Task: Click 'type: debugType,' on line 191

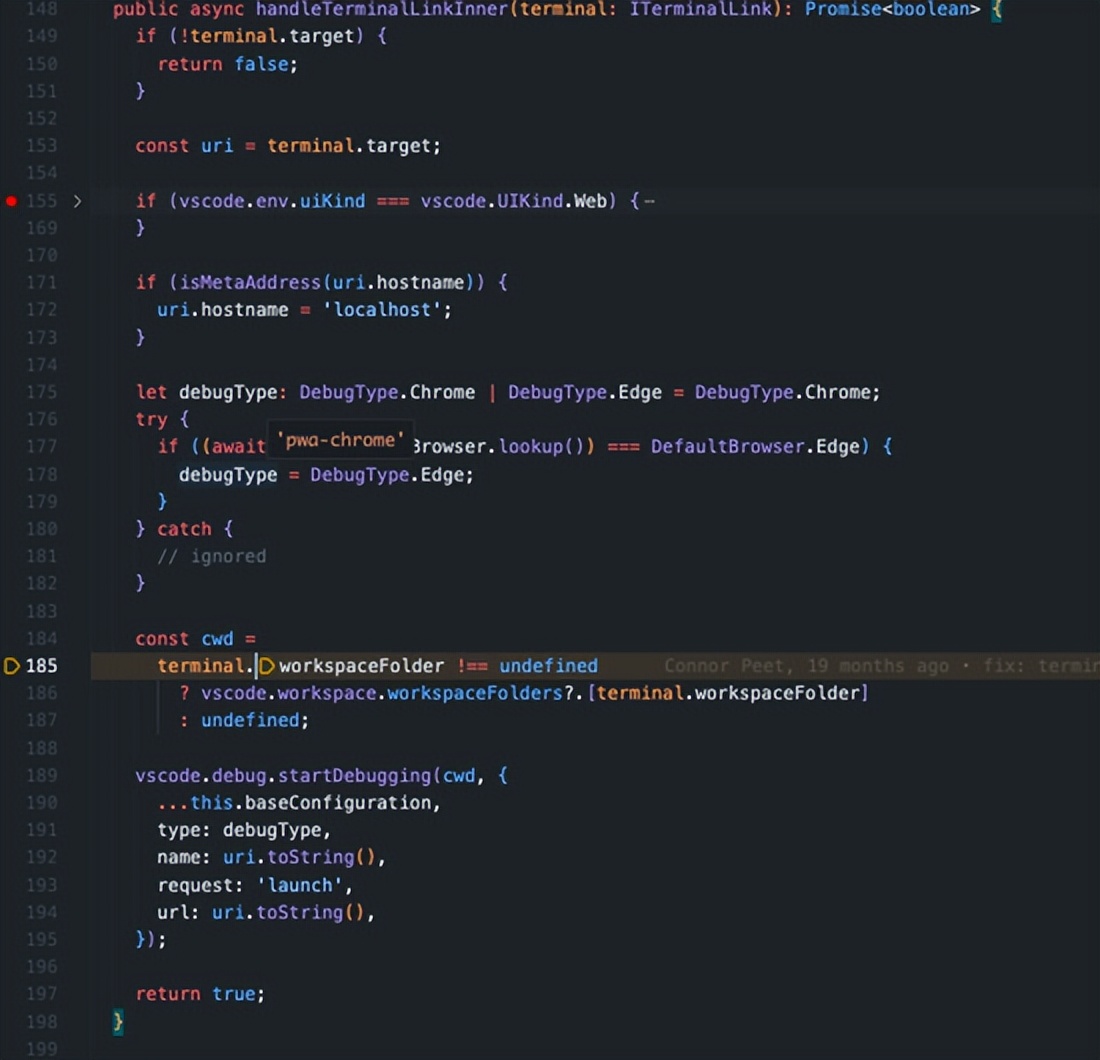Action: coord(243,831)
